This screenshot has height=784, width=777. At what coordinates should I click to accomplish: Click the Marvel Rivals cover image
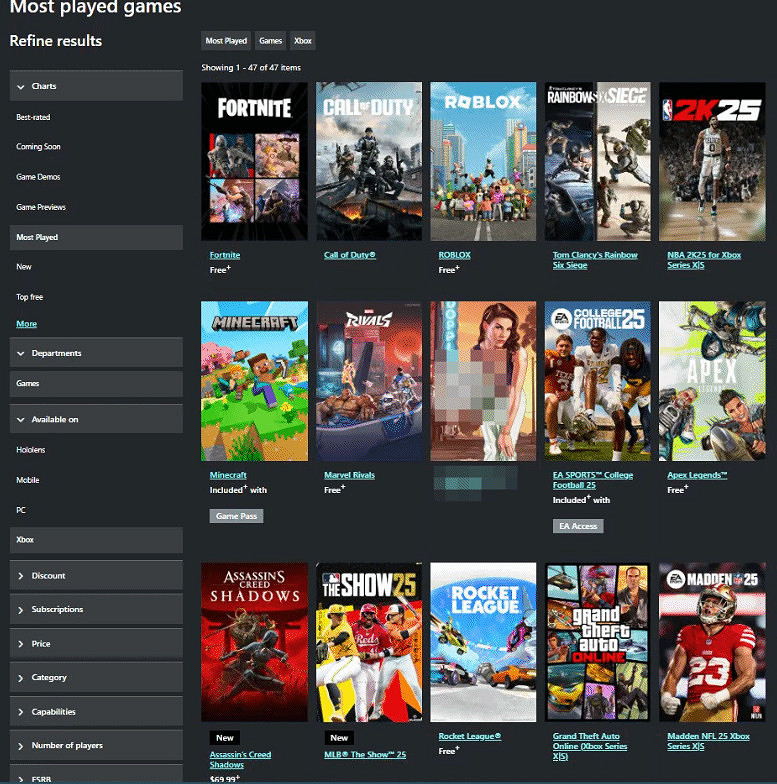(x=368, y=381)
